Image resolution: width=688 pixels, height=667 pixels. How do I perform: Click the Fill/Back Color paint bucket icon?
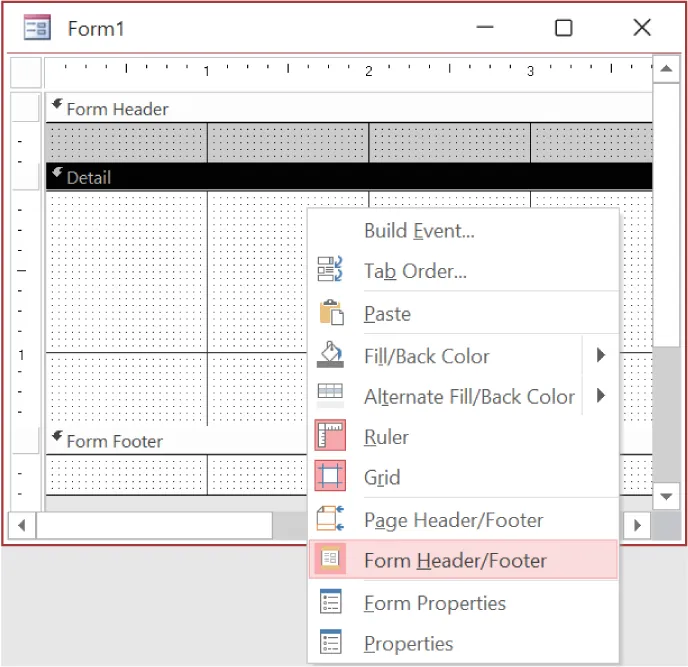pos(330,355)
